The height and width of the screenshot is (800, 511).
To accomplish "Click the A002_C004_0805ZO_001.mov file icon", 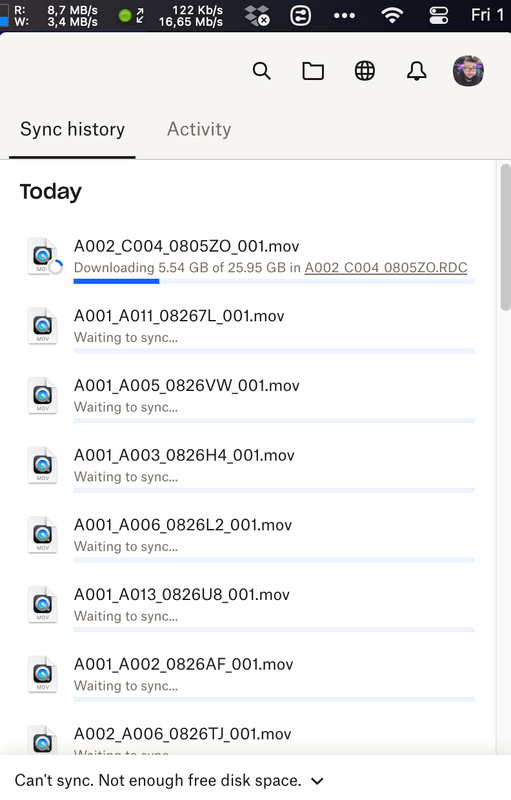I will coord(43,256).
